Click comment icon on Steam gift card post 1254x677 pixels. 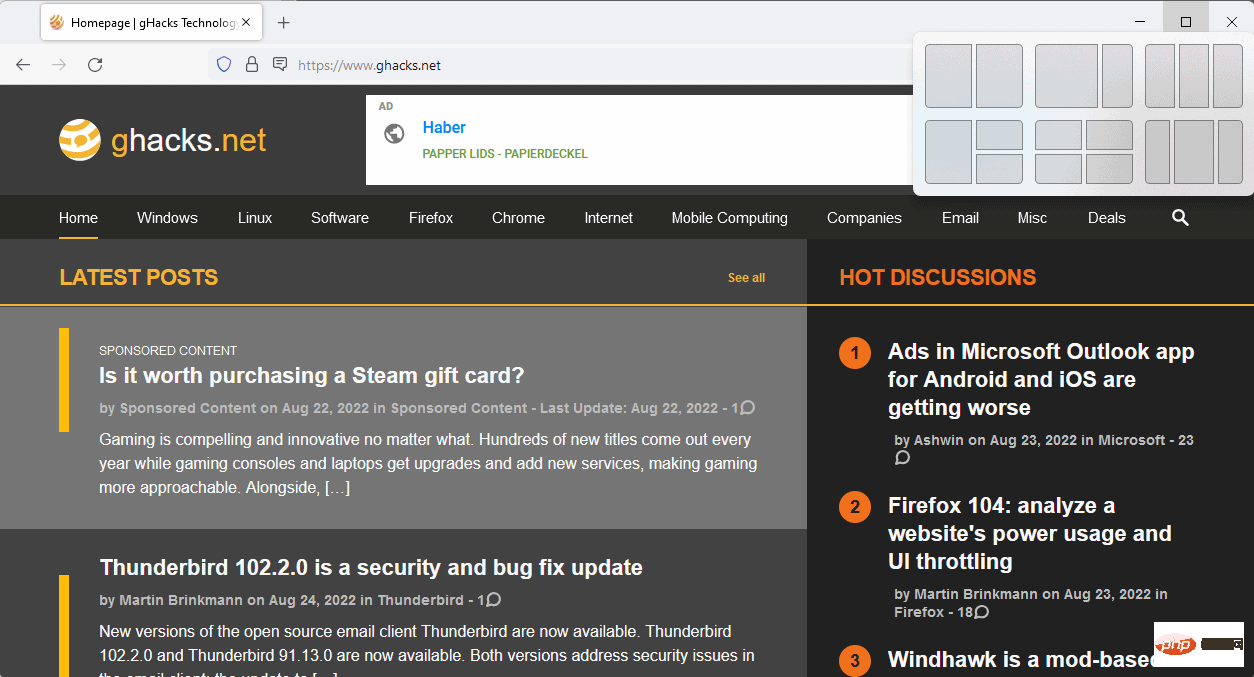747,407
